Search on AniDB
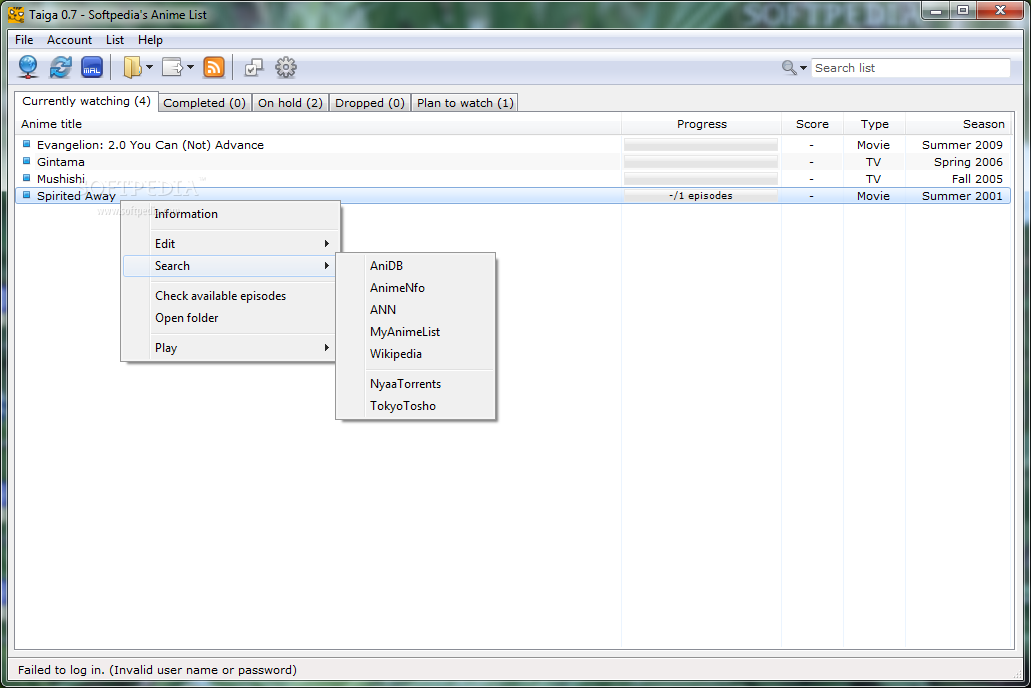 (x=416, y=266)
